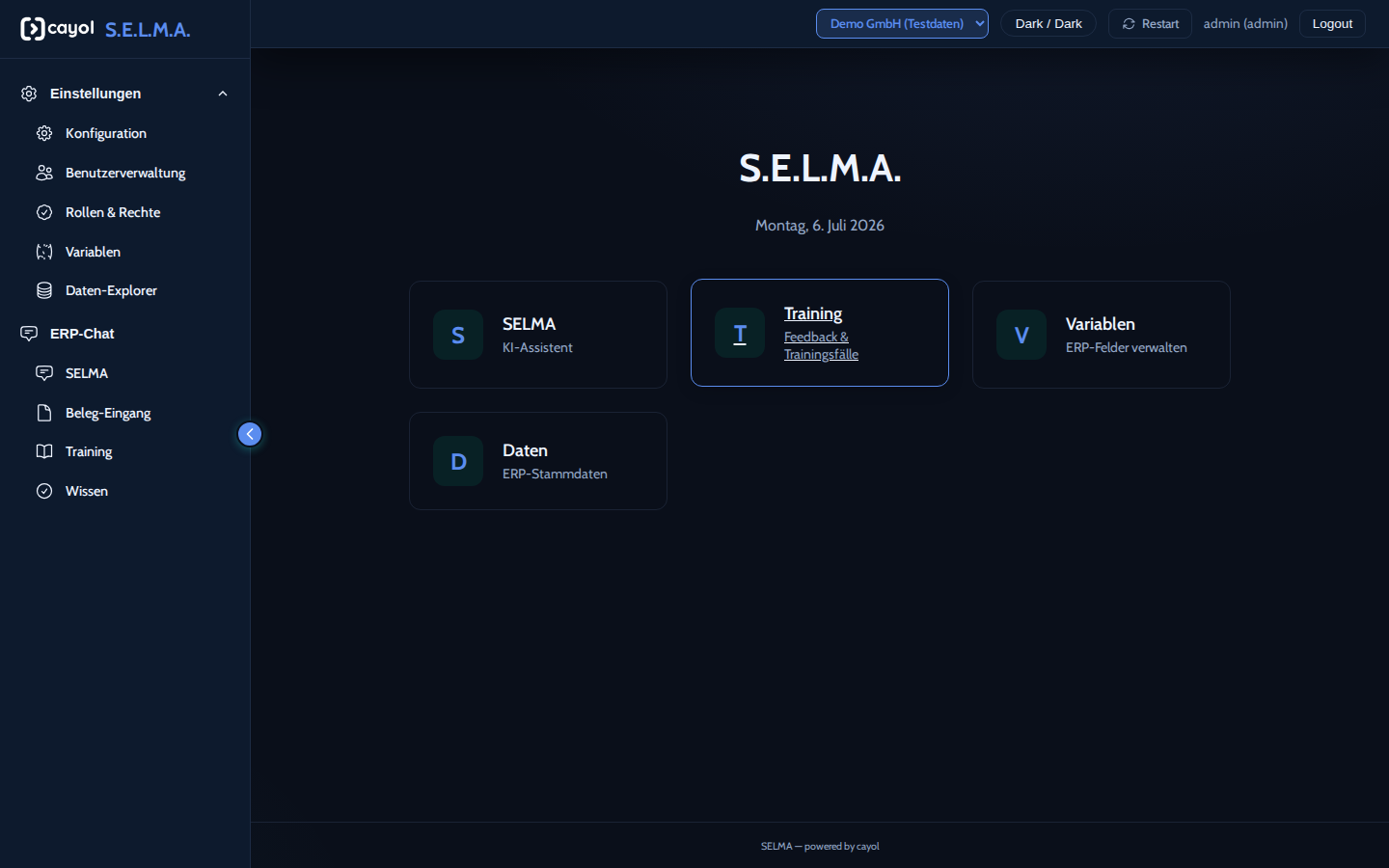This screenshot has width=1389, height=868.
Task: Click the SELMA — powered by cayol footer
Action: (x=820, y=846)
